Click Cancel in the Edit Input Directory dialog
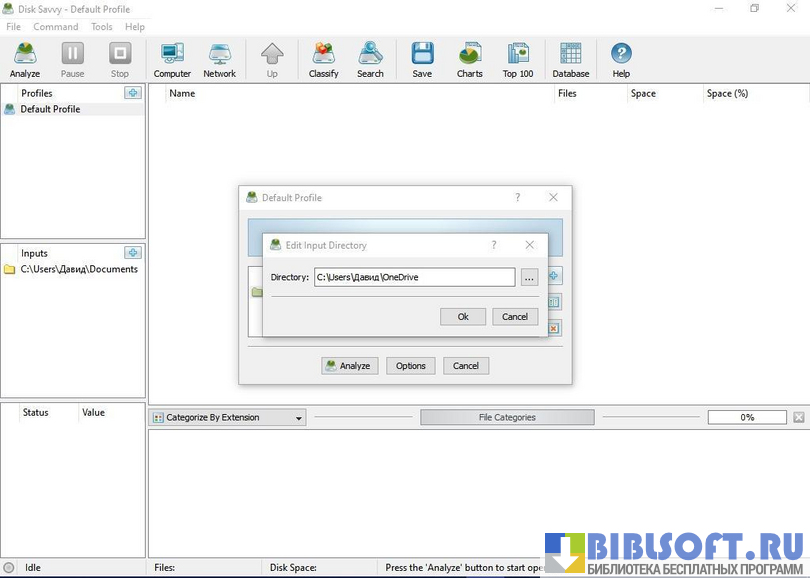This screenshot has height=578, width=810. pyautogui.click(x=515, y=316)
